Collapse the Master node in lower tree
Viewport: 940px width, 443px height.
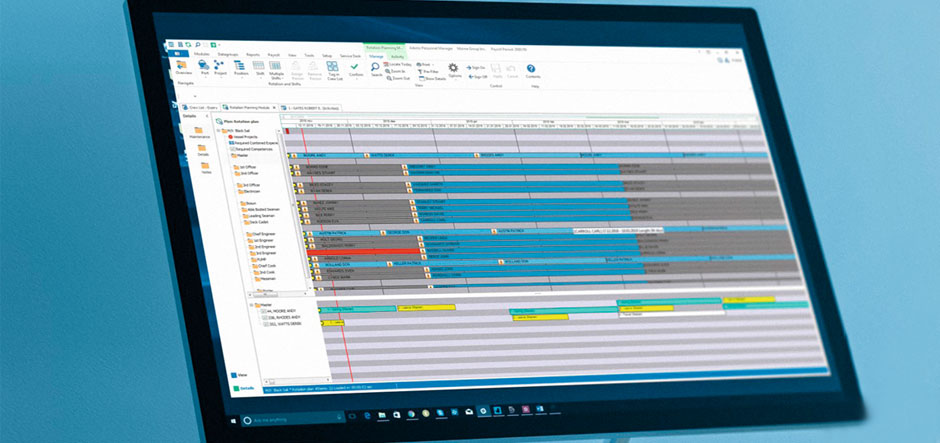(253, 304)
